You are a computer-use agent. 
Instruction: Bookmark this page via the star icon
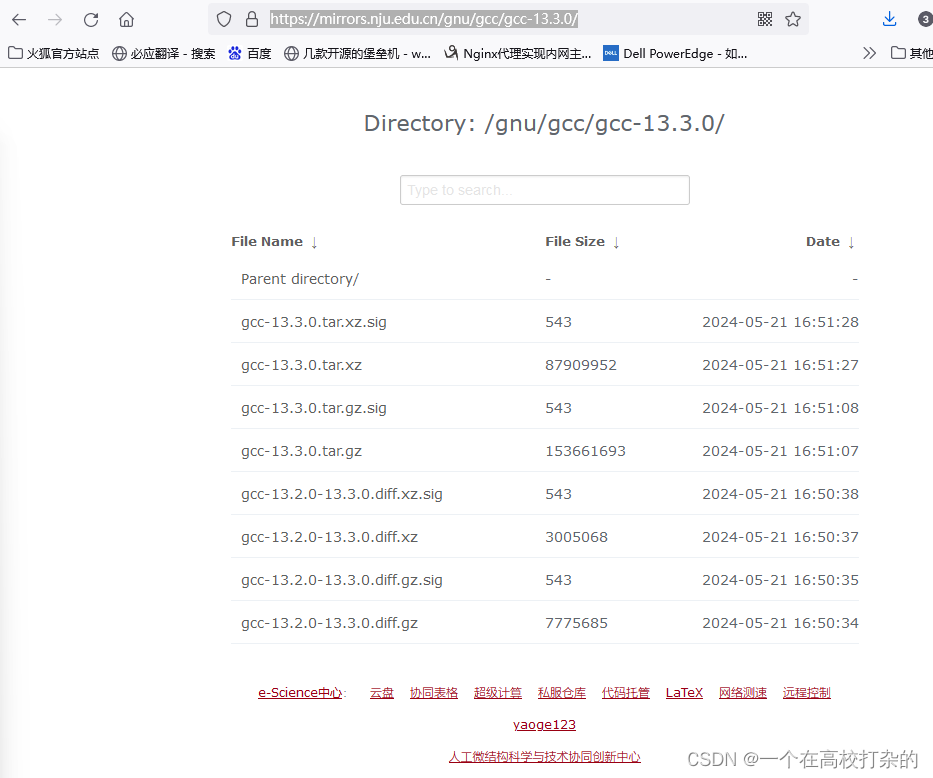click(x=793, y=19)
